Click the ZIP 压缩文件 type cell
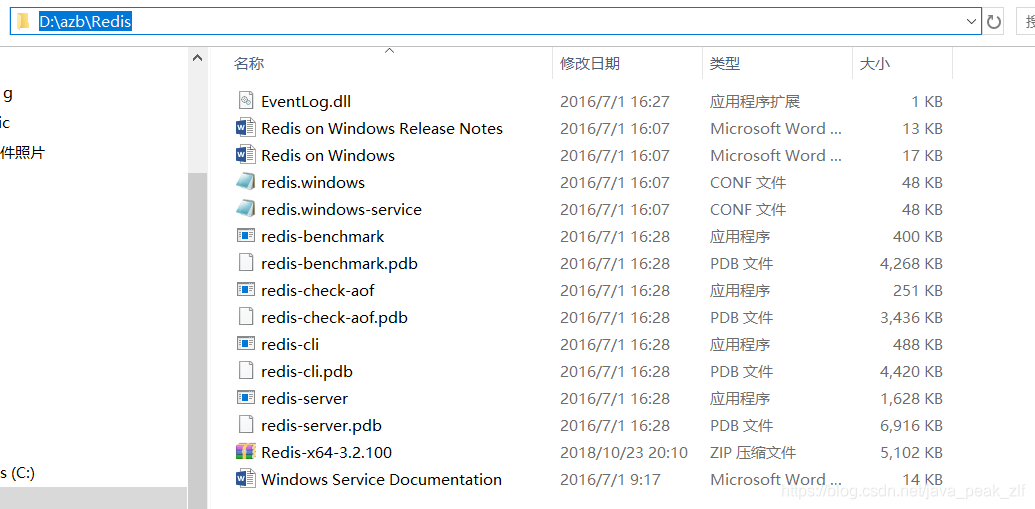This screenshot has height=509, width=1035. 753,453
